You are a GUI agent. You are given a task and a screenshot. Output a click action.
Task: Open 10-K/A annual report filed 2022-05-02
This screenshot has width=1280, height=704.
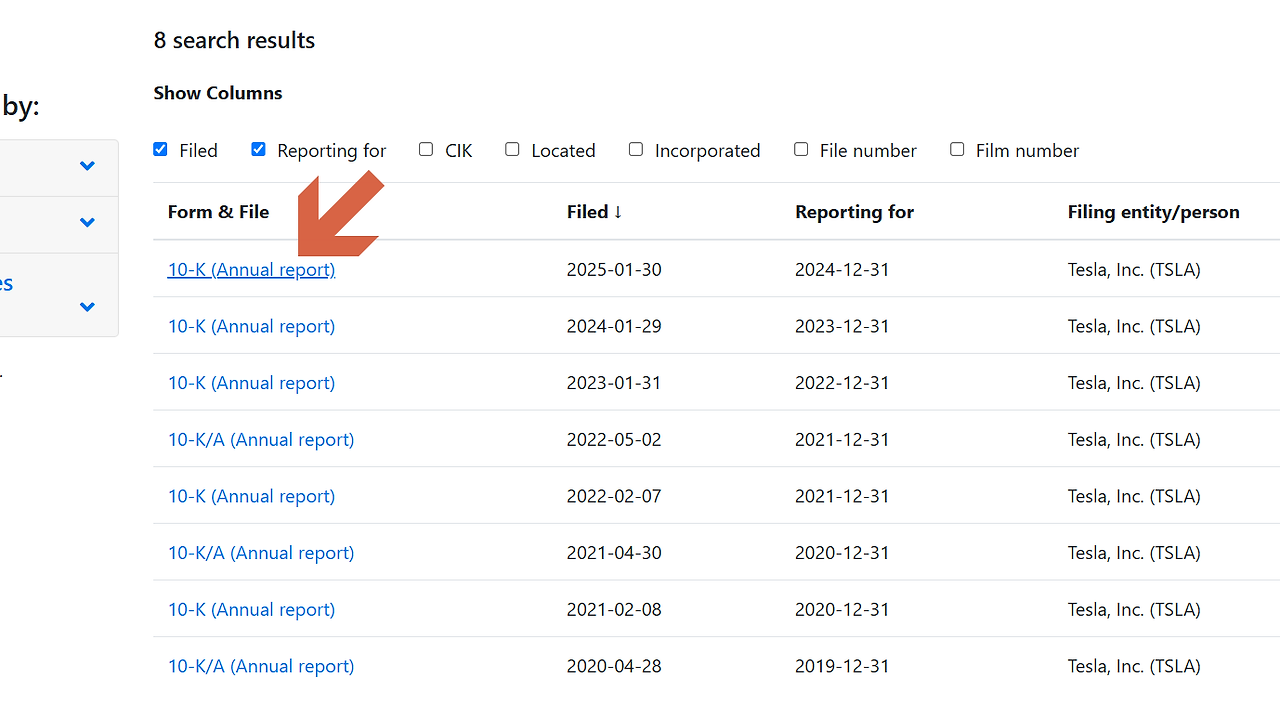pos(261,440)
